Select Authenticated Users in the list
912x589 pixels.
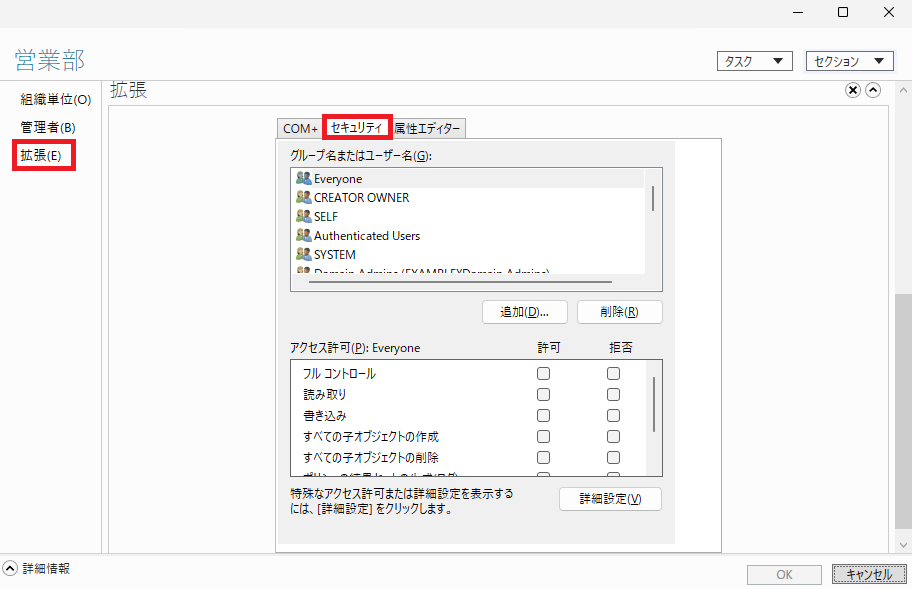coord(468,235)
